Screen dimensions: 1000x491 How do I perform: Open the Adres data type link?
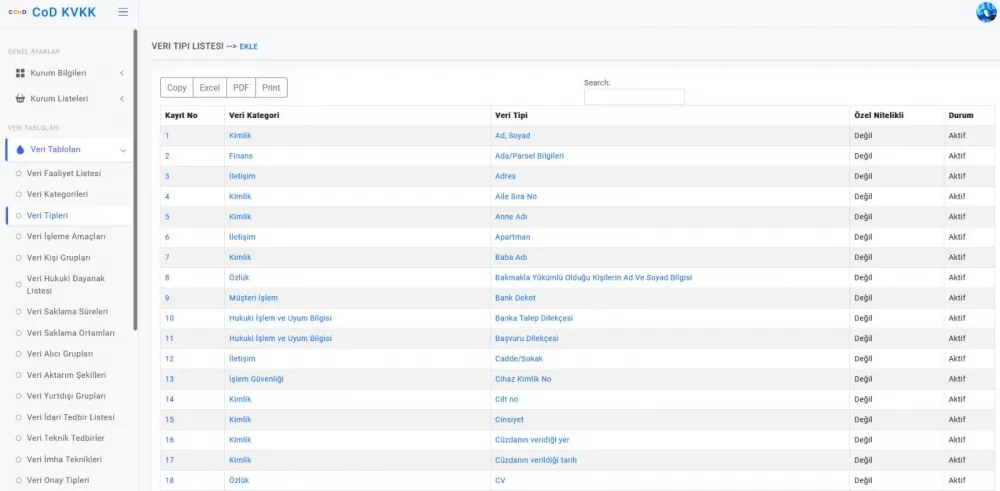tap(506, 176)
